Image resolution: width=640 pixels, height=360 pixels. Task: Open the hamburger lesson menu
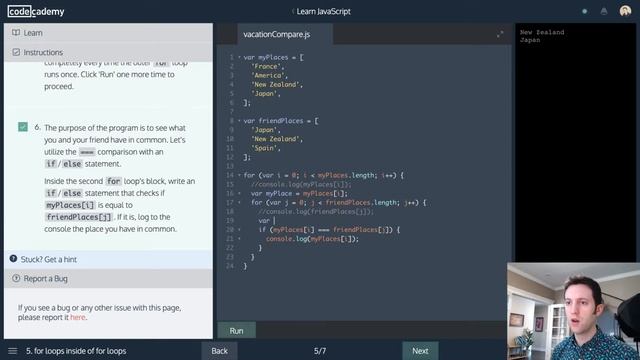click(13, 351)
